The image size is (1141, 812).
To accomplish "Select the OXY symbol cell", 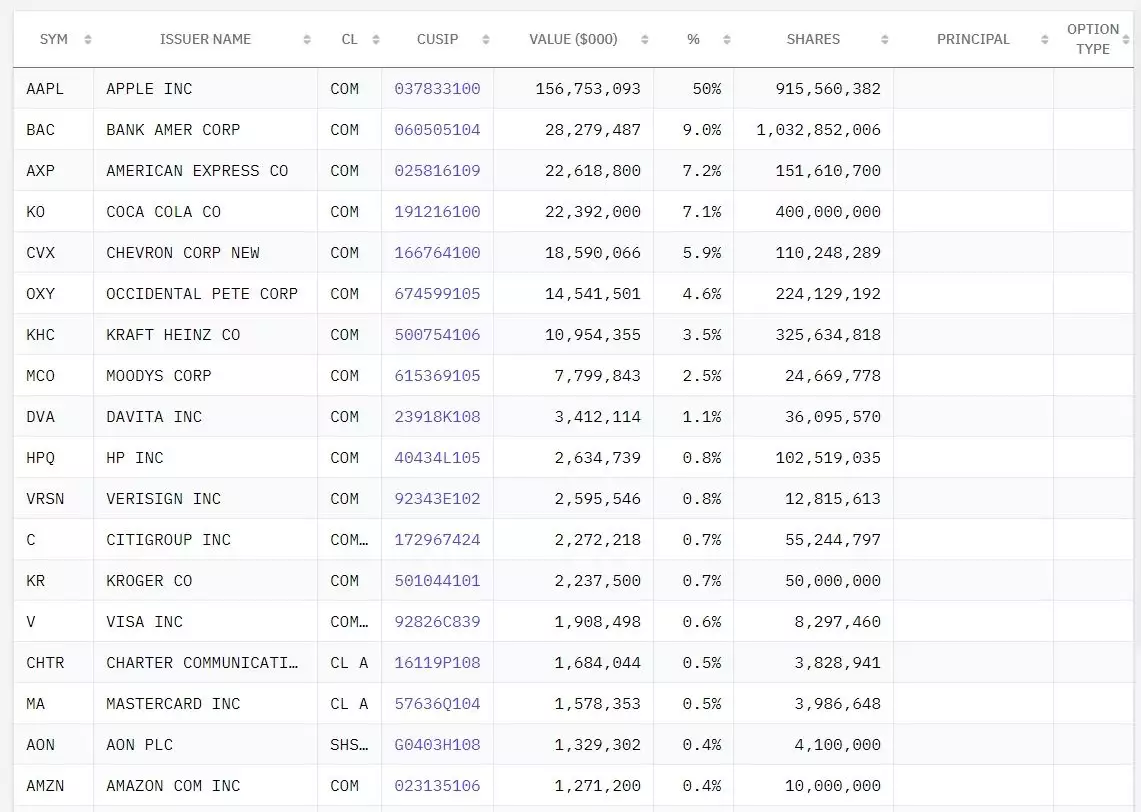I will [53, 294].
